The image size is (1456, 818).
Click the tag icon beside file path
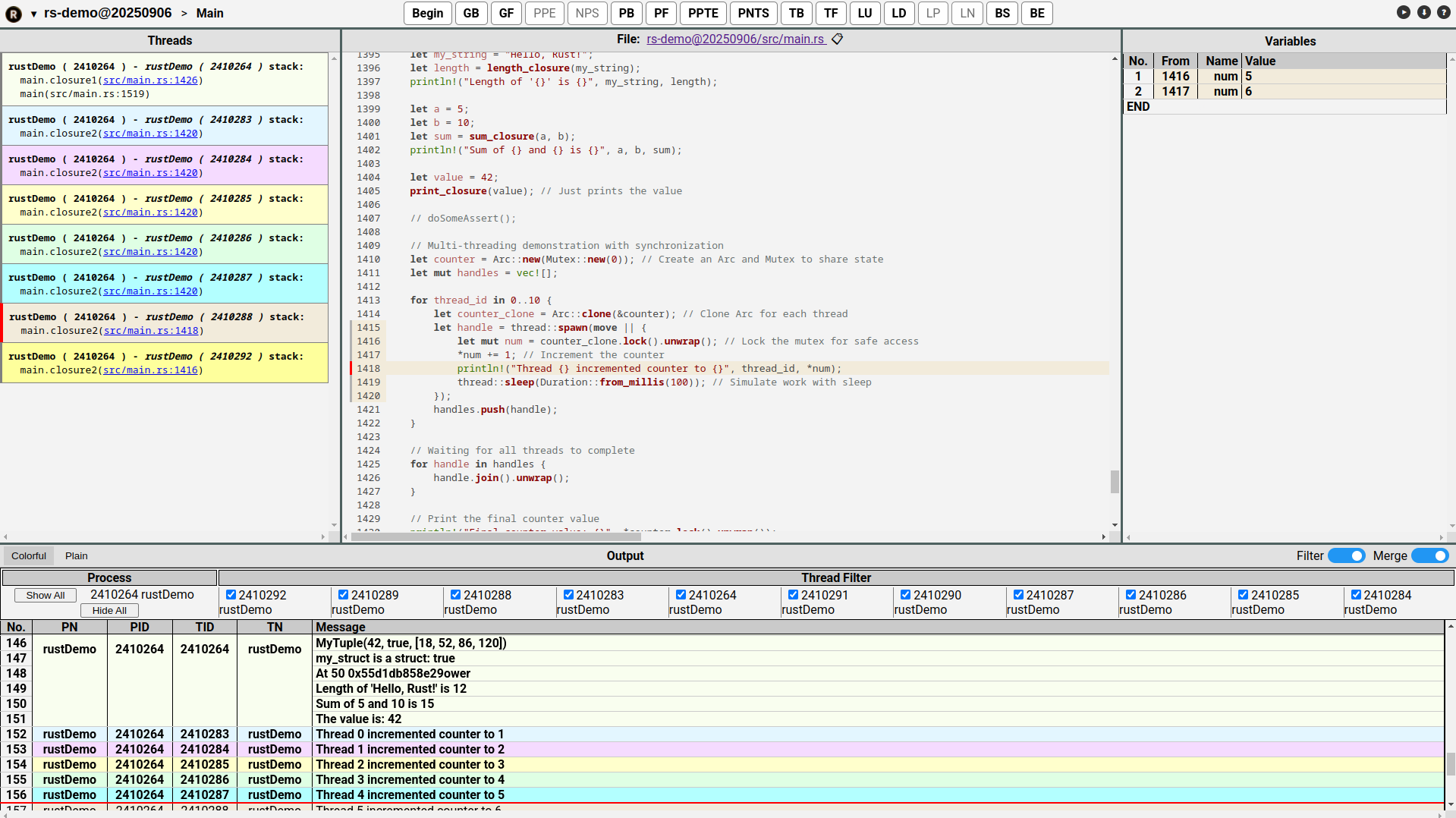click(x=837, y=39)
